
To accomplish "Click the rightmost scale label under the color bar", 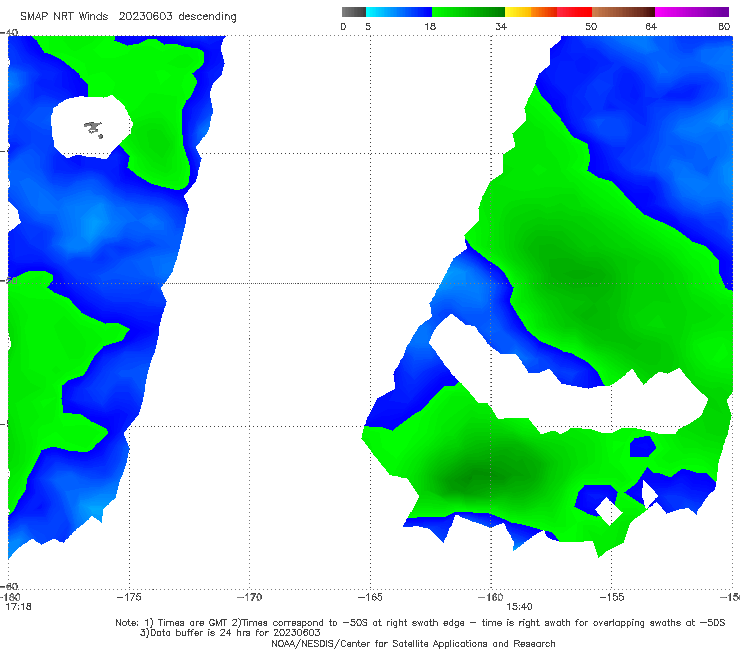I will [x=724, y=27].
